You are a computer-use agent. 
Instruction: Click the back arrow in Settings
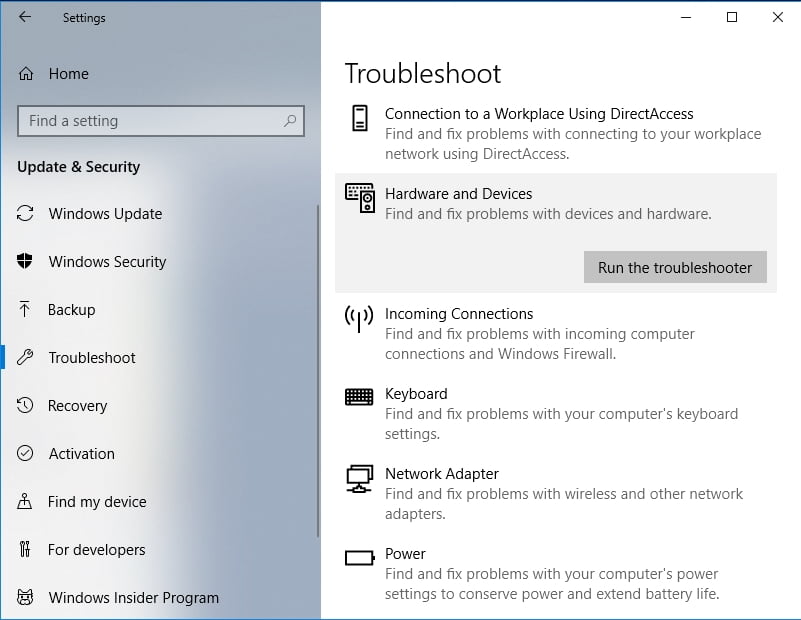tap(25, 17)
